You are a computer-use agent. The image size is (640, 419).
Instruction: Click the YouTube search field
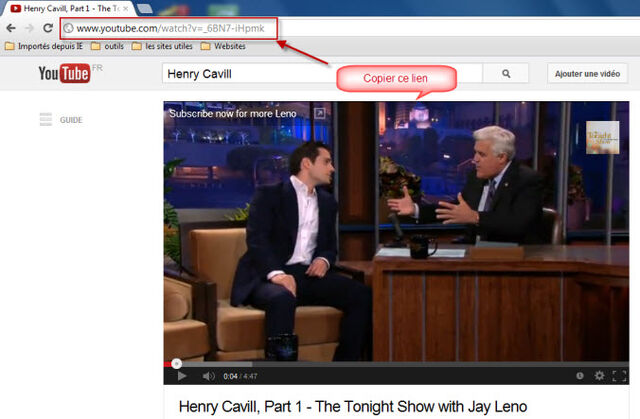(x=322, y=74)
